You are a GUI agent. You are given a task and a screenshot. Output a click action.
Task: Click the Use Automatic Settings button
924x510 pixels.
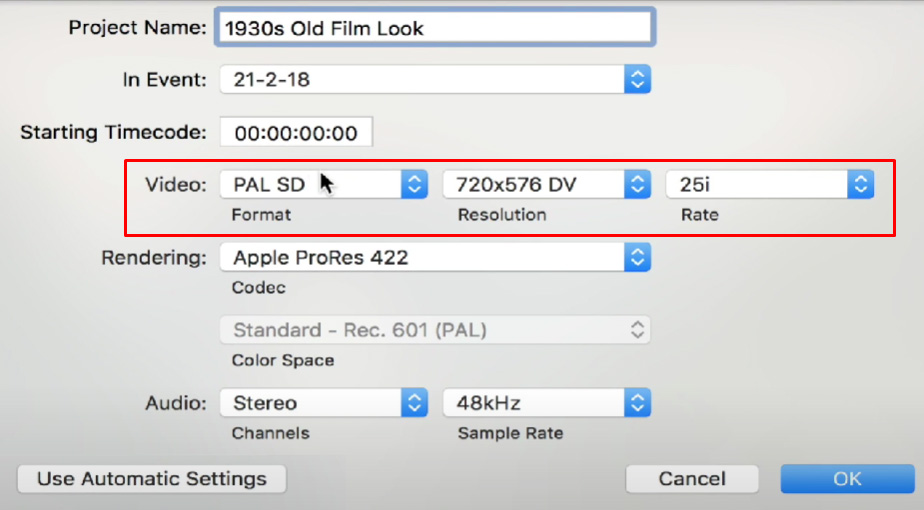click(x=152, y=479)
